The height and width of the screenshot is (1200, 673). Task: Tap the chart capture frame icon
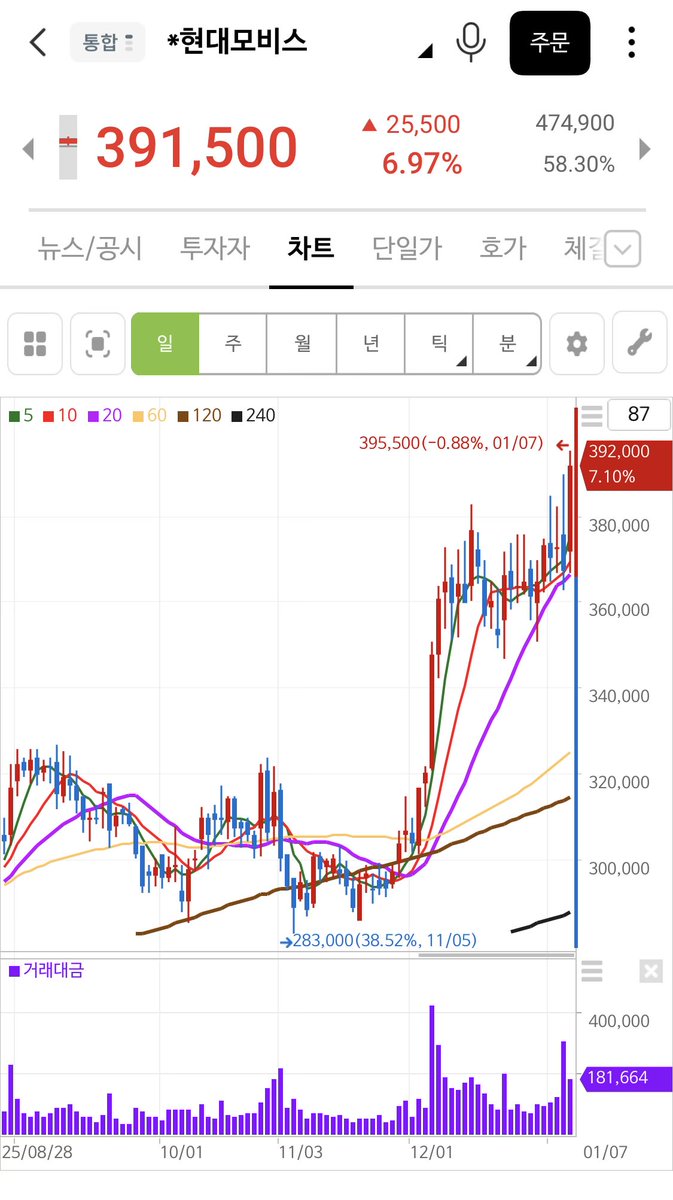(x=98, y=344)
